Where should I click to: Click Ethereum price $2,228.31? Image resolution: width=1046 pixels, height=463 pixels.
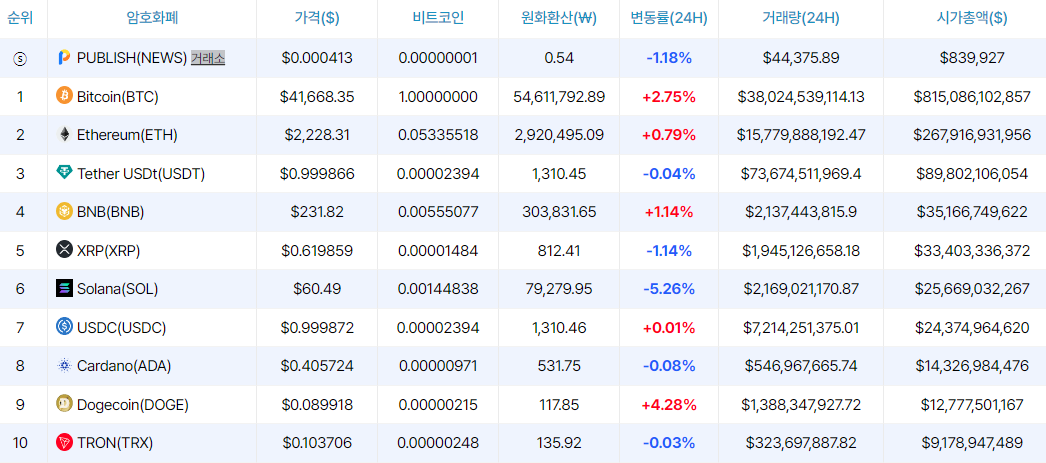pyautogui.click(x=317, y=135)
